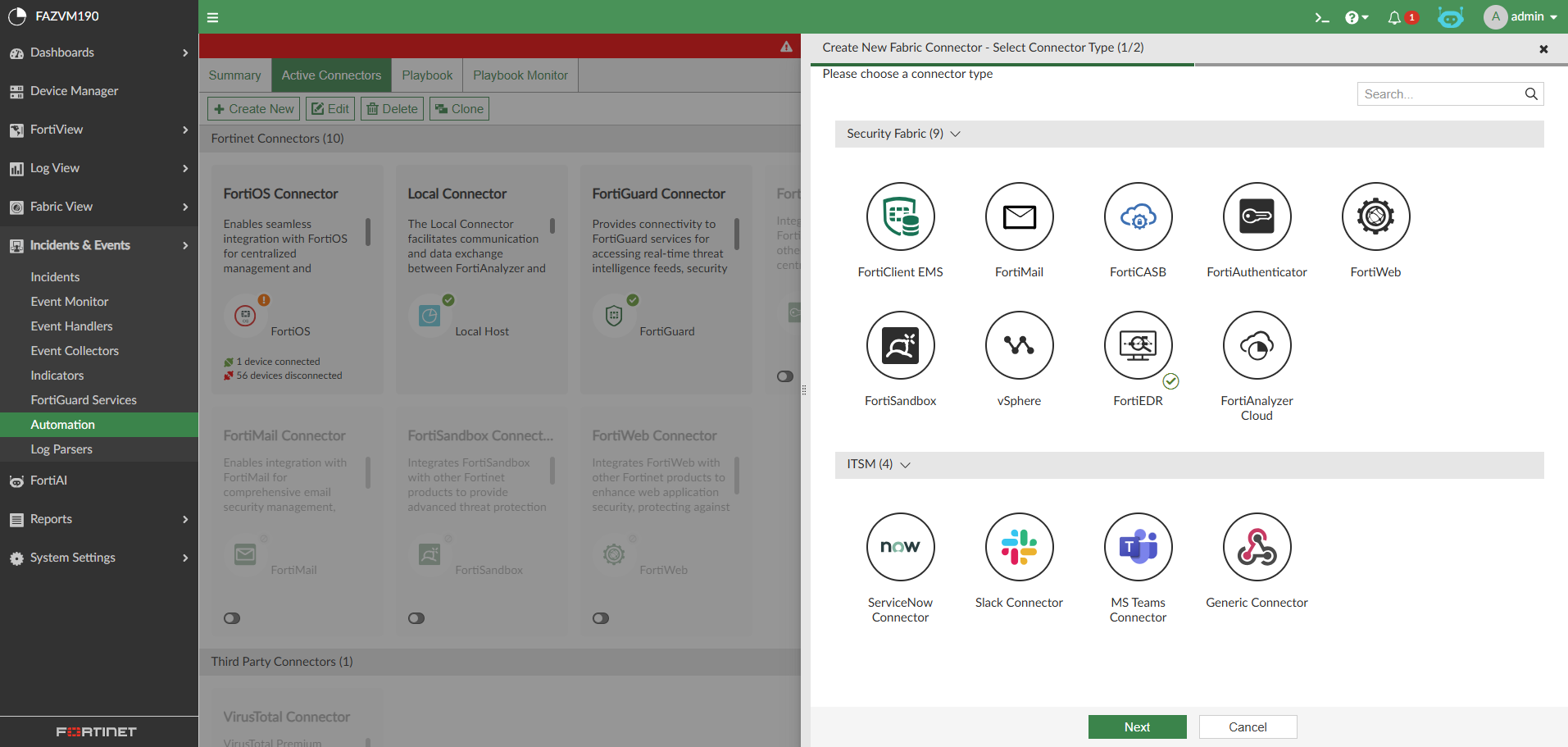Choose the FortiMail connector type
1568x747 pixels.
click(1018, 216)
